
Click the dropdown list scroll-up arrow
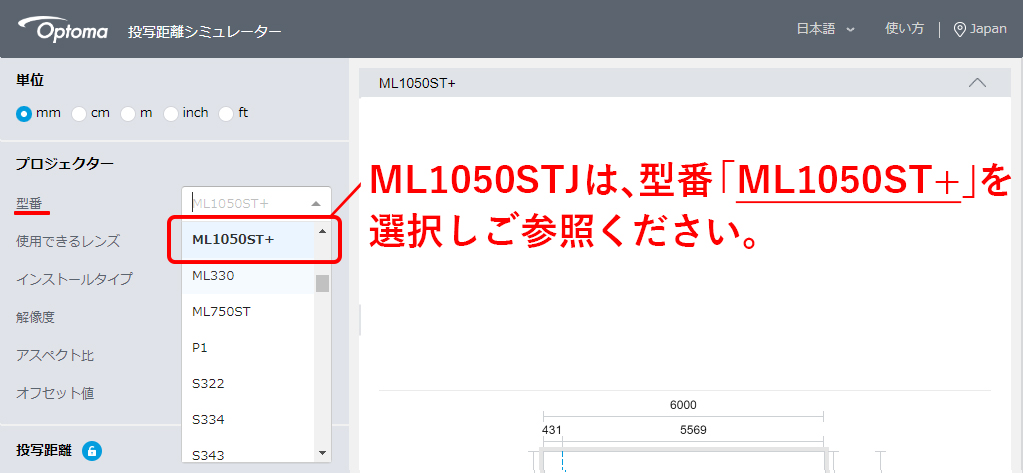[x=322, y=232]
